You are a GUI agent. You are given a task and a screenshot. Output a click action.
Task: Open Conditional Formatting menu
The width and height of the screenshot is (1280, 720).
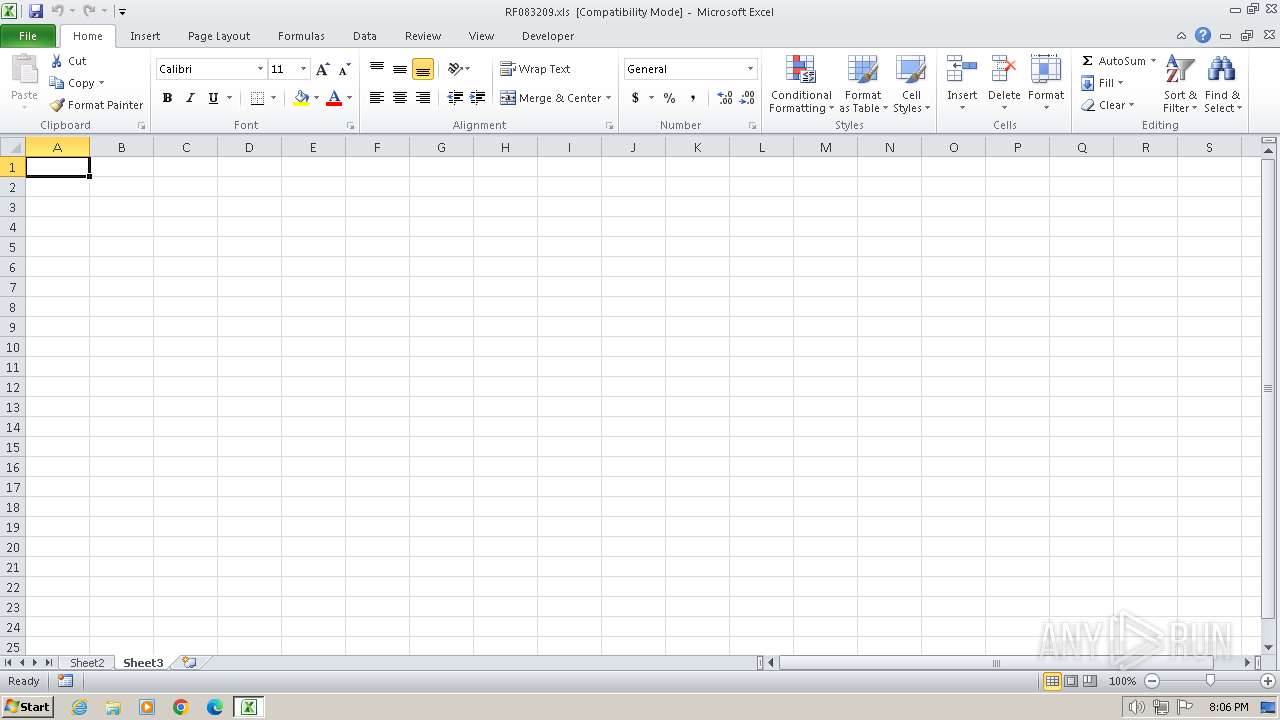pyautogui.click(x=801, y=85)
